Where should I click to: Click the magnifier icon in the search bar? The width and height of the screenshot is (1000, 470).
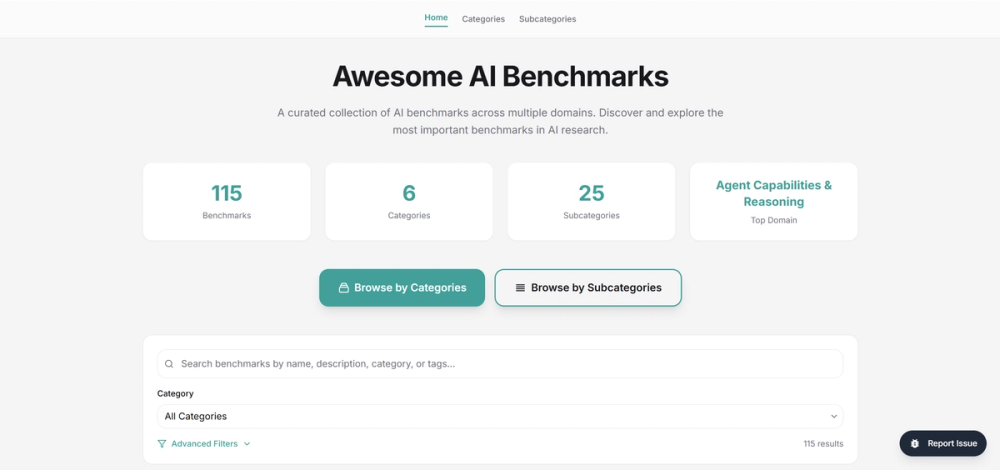pos(169,364)
